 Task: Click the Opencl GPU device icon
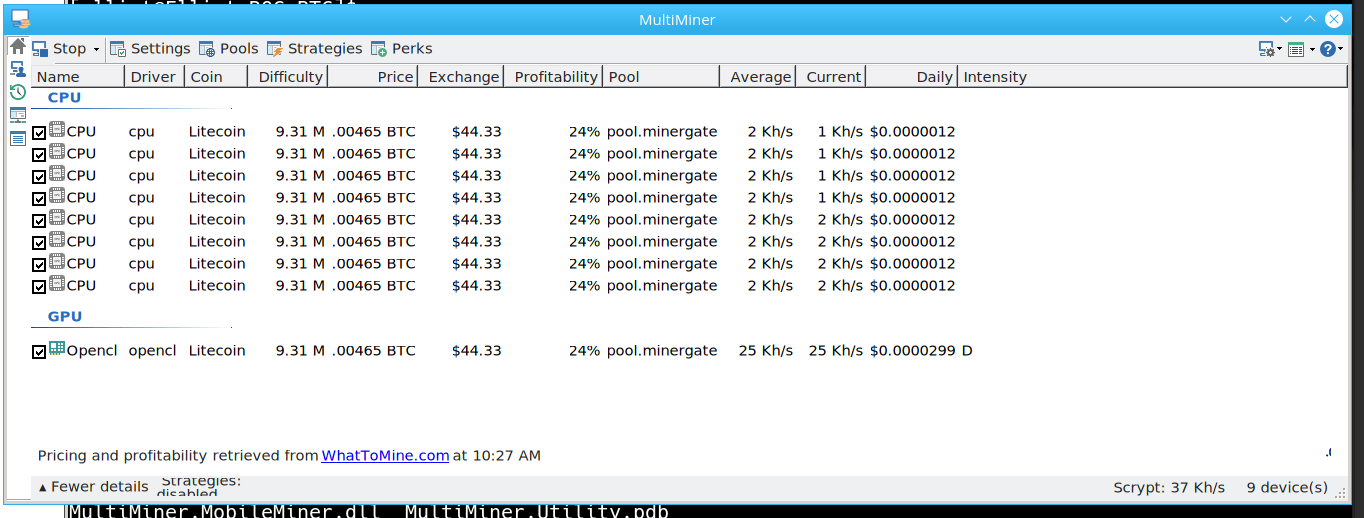57,349
